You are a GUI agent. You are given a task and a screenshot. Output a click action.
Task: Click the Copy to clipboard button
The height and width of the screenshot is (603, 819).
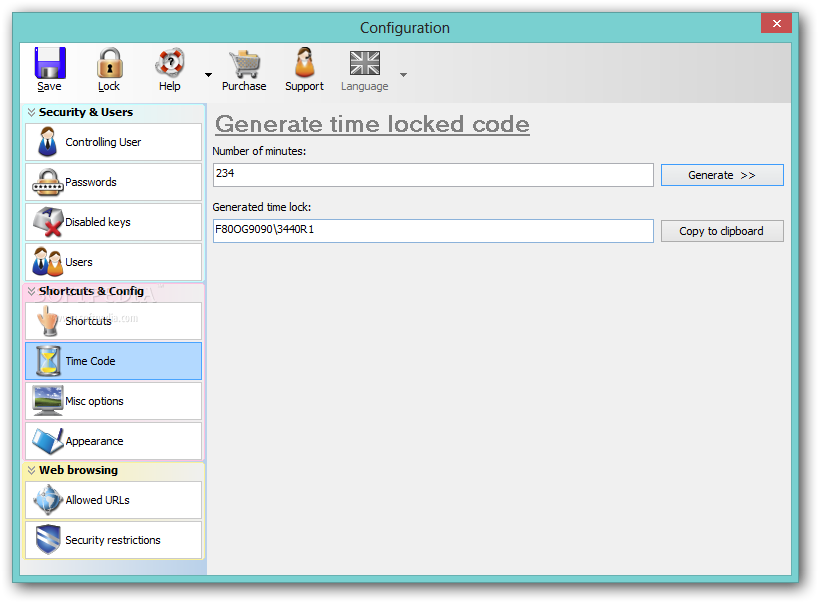click(721, 231)
